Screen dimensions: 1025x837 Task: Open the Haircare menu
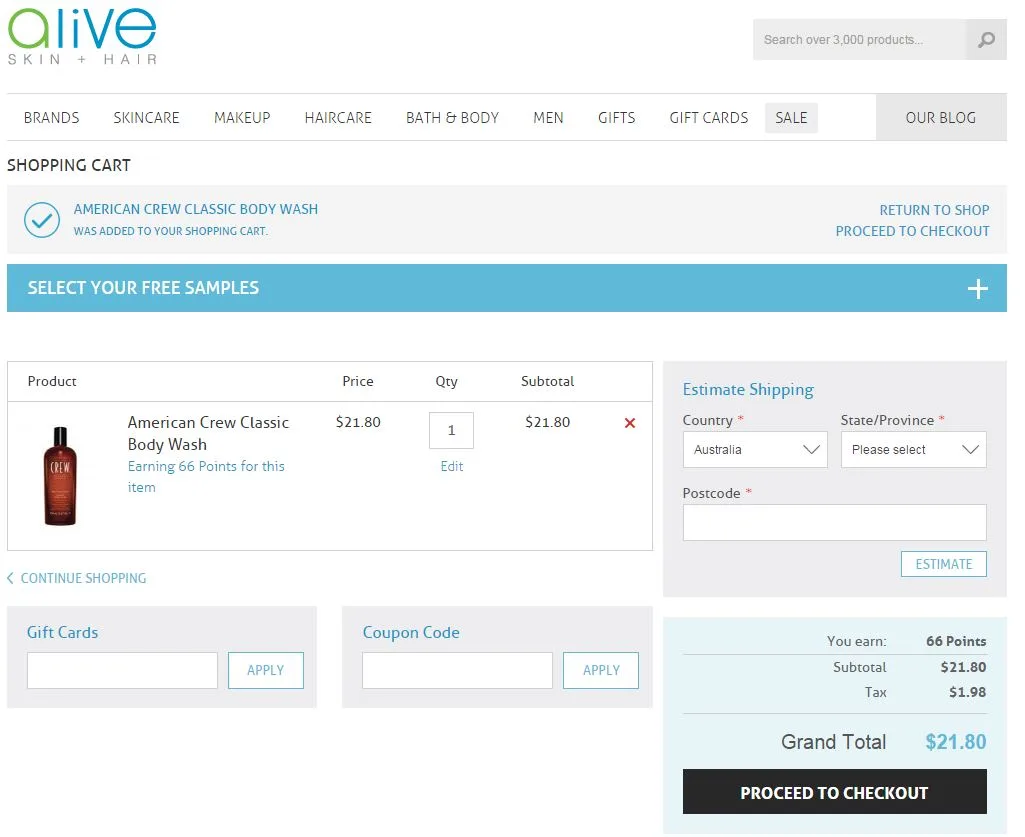338,118
